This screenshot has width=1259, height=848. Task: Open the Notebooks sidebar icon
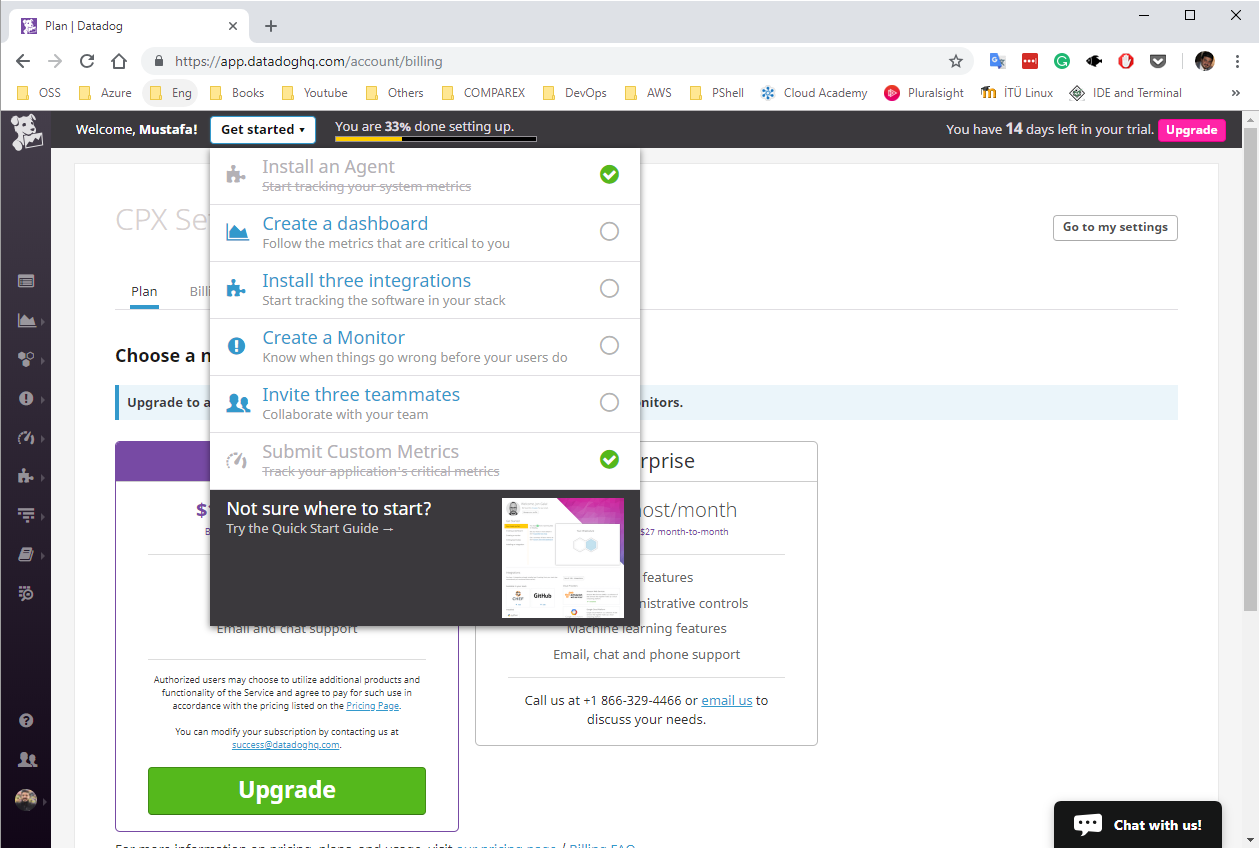pyautogui.click(x=27, y=554)
